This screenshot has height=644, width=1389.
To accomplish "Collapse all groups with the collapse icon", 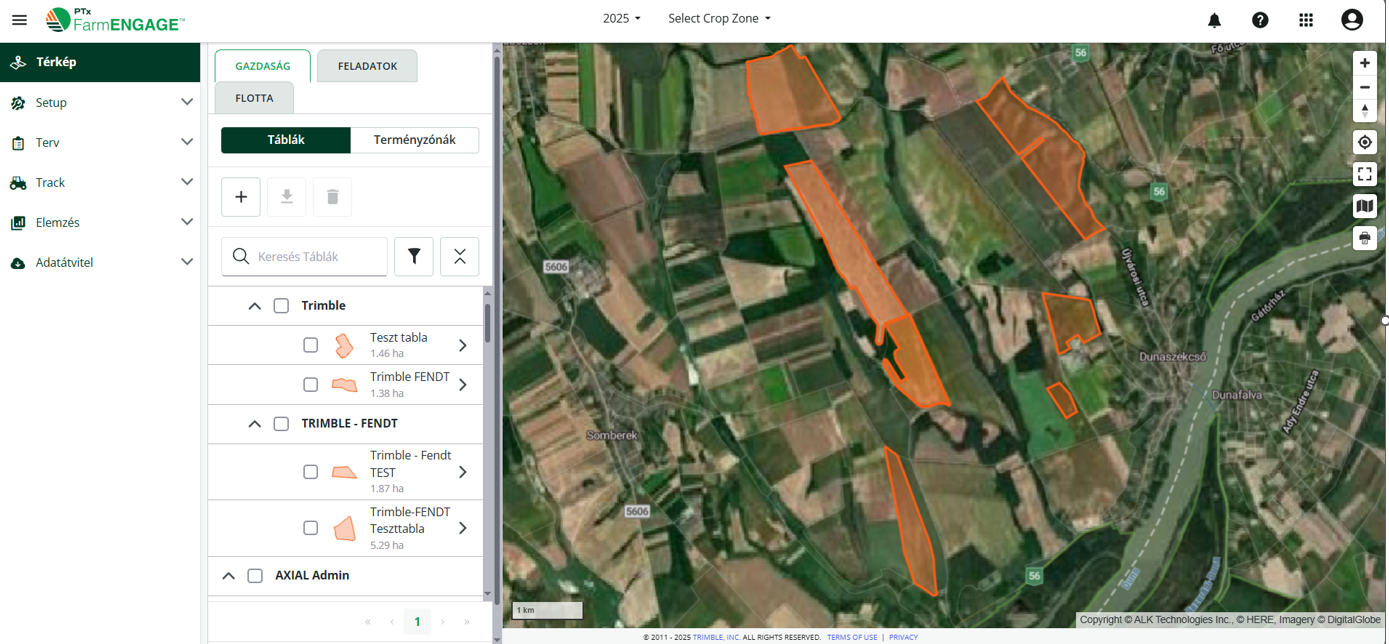I will click(460, 257).
